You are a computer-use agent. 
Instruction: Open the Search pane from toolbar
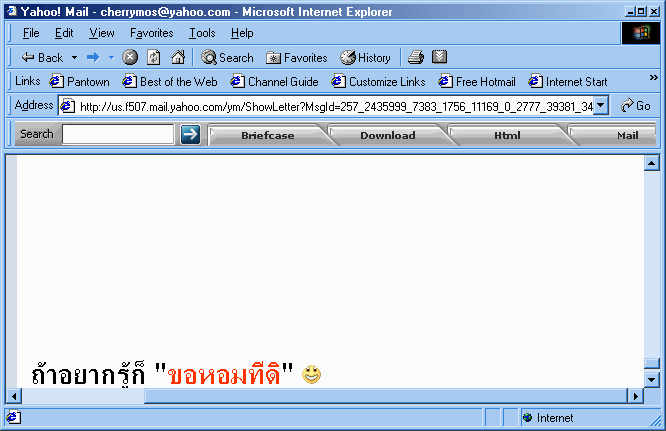(x=227, y=57)
